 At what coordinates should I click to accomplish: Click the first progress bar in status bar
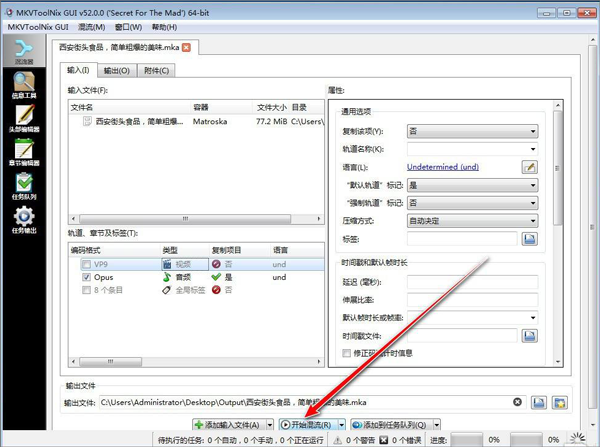coord(466,440)
